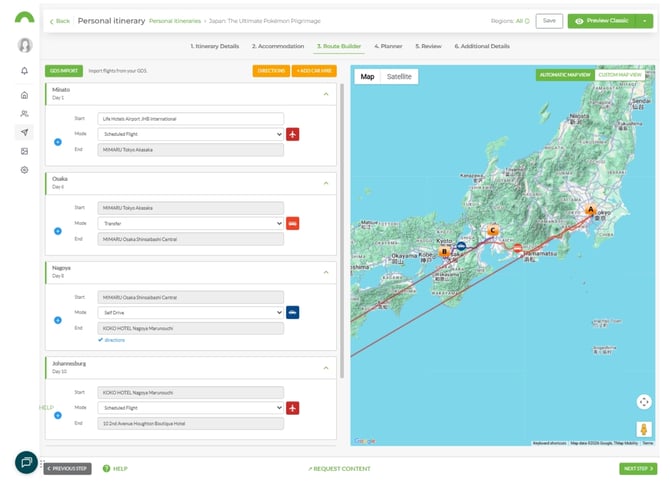The width and height of the screenshot is (670, 482).
Task: Open the Osaka Mode Transfer dropdown
Action: [x=190, y=223]
